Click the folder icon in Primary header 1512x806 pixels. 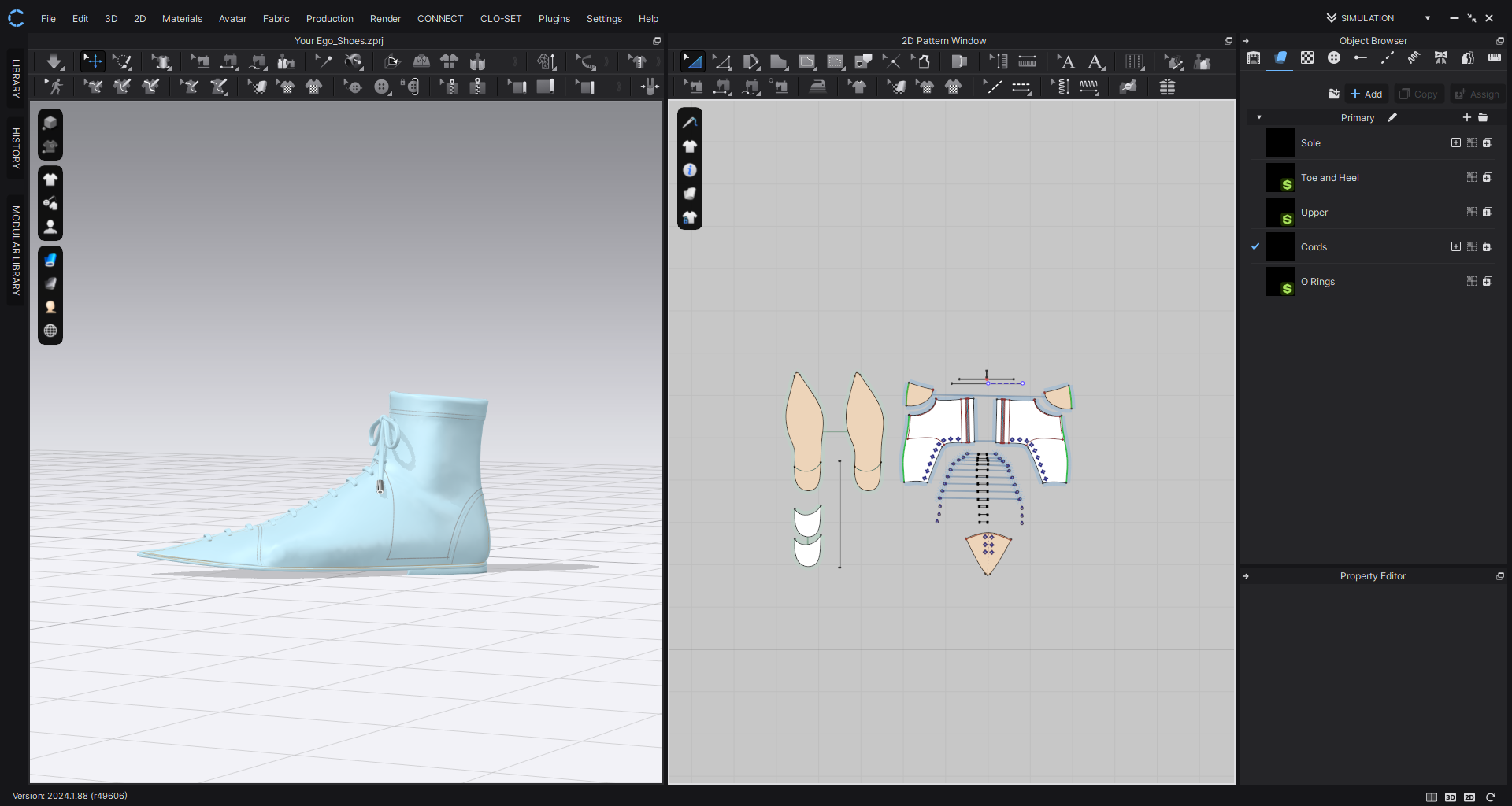coord(1483,117)
